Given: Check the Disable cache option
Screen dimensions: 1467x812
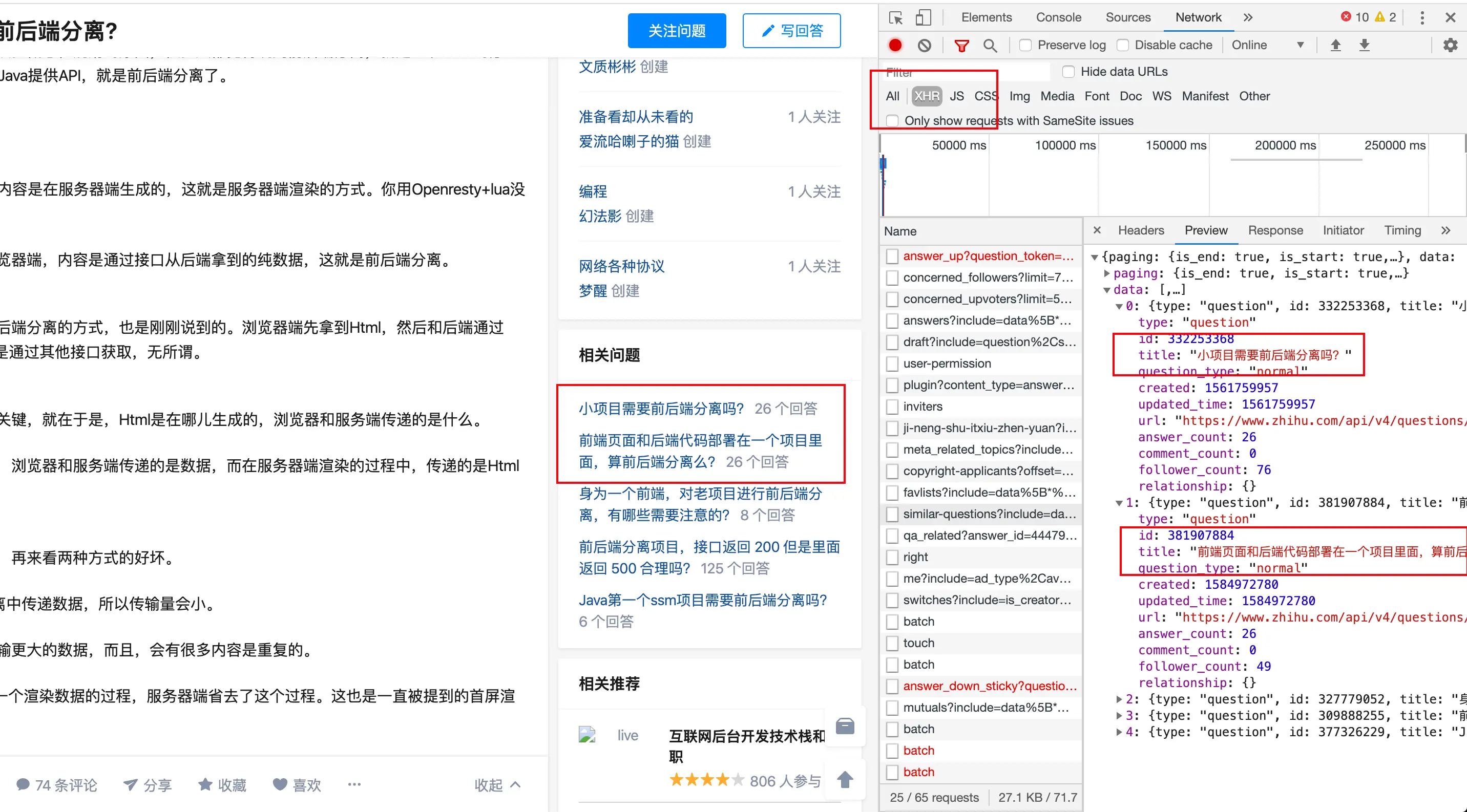Looking at the screenshot, I should tap(1122, 45).
